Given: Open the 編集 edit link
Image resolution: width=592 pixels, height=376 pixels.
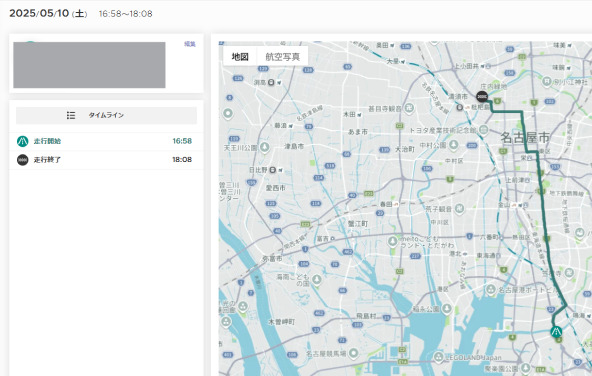Looking at the screenshot, I should point(190,44).
